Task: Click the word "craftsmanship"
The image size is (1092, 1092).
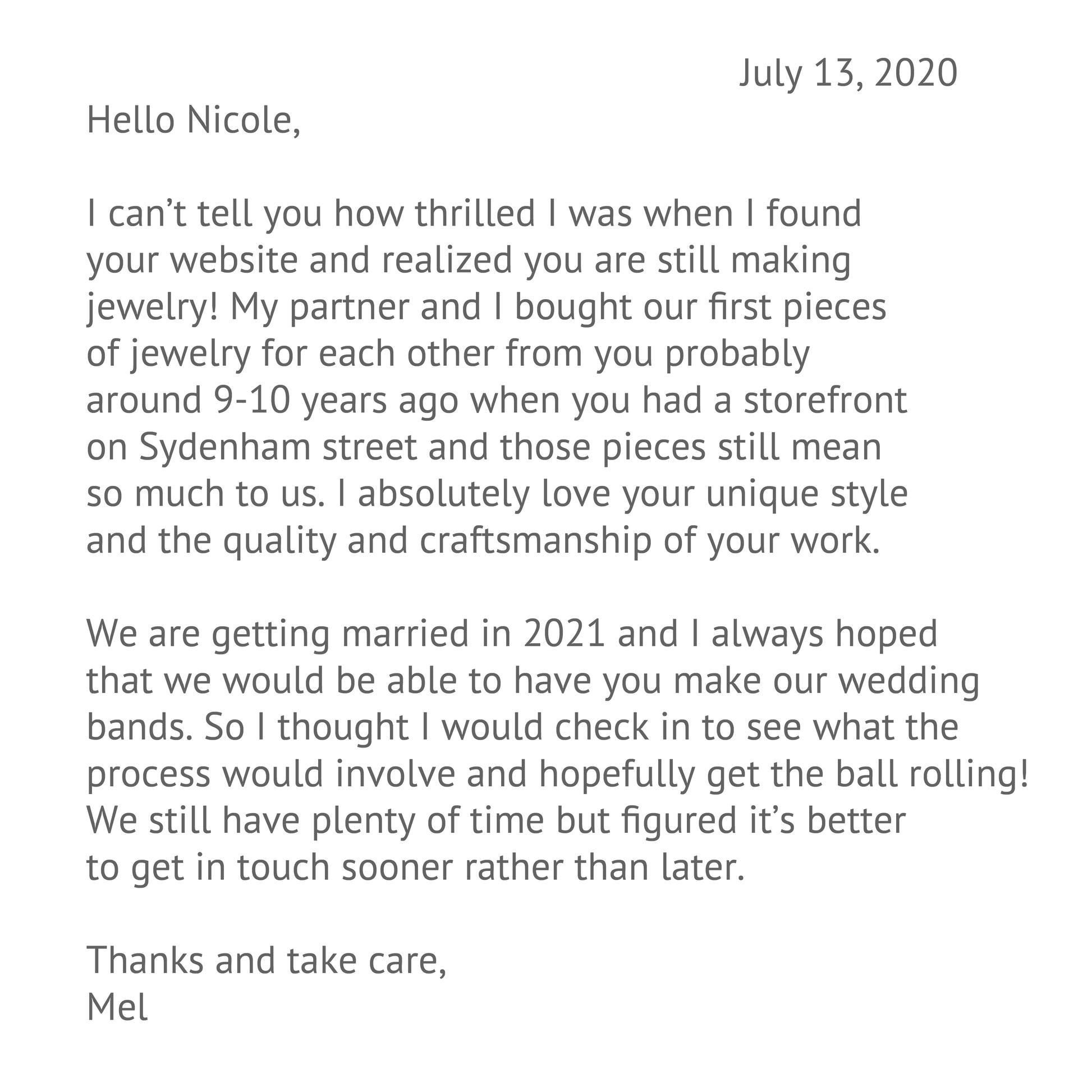Action: tap(536, 540)
